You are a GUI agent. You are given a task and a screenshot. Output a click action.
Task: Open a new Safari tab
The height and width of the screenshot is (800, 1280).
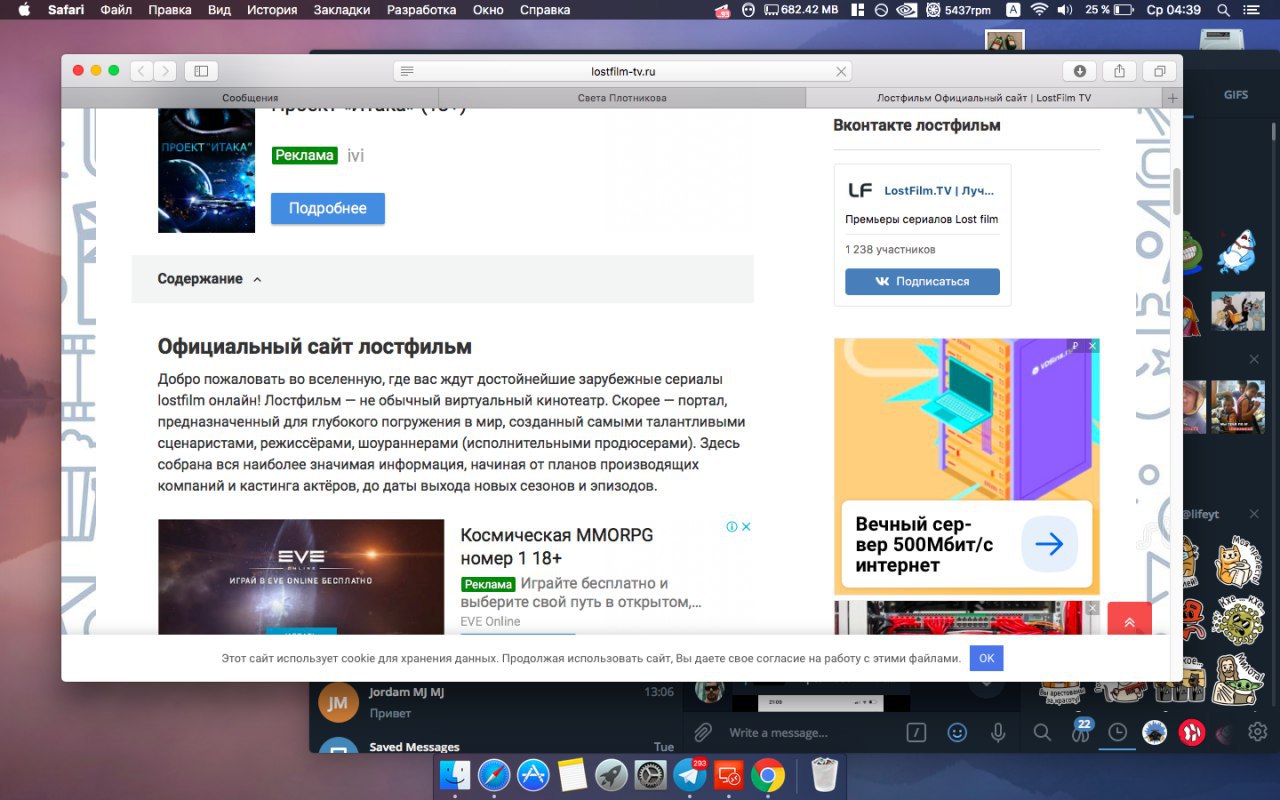[x=1172, y=98]
